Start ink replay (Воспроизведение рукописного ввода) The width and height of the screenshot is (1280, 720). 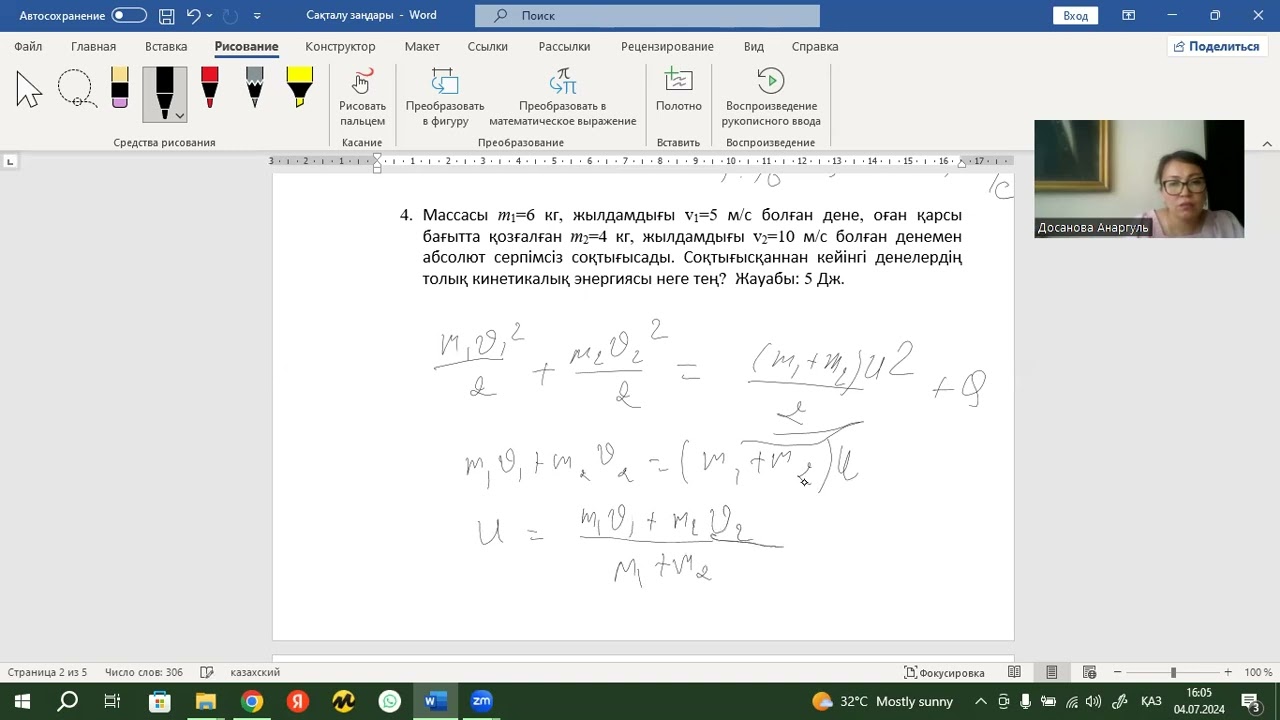tap(771, 98)
